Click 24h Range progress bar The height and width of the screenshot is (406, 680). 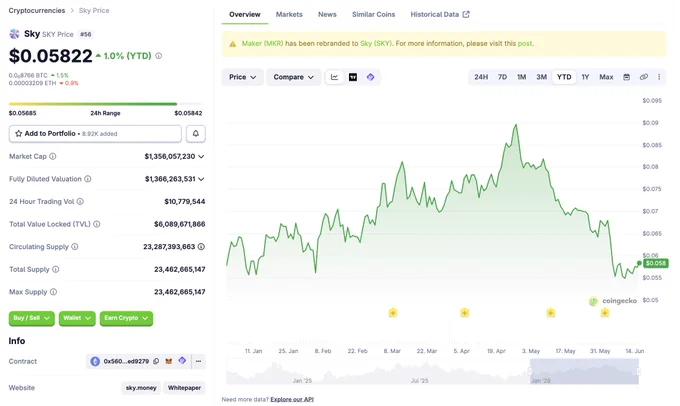pyautogui.click(x=105, y=104)
